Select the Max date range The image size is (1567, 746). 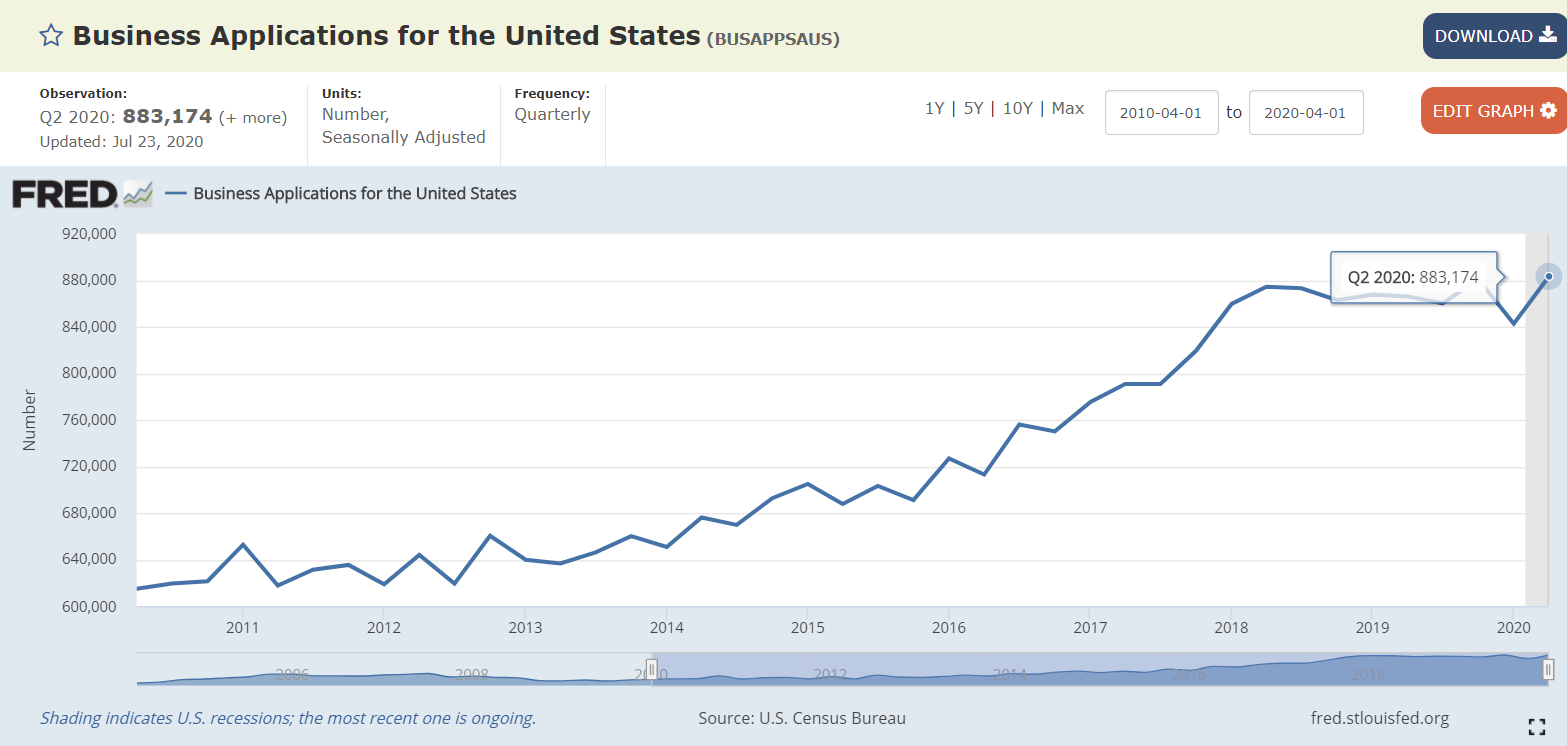pos(1068,108)
